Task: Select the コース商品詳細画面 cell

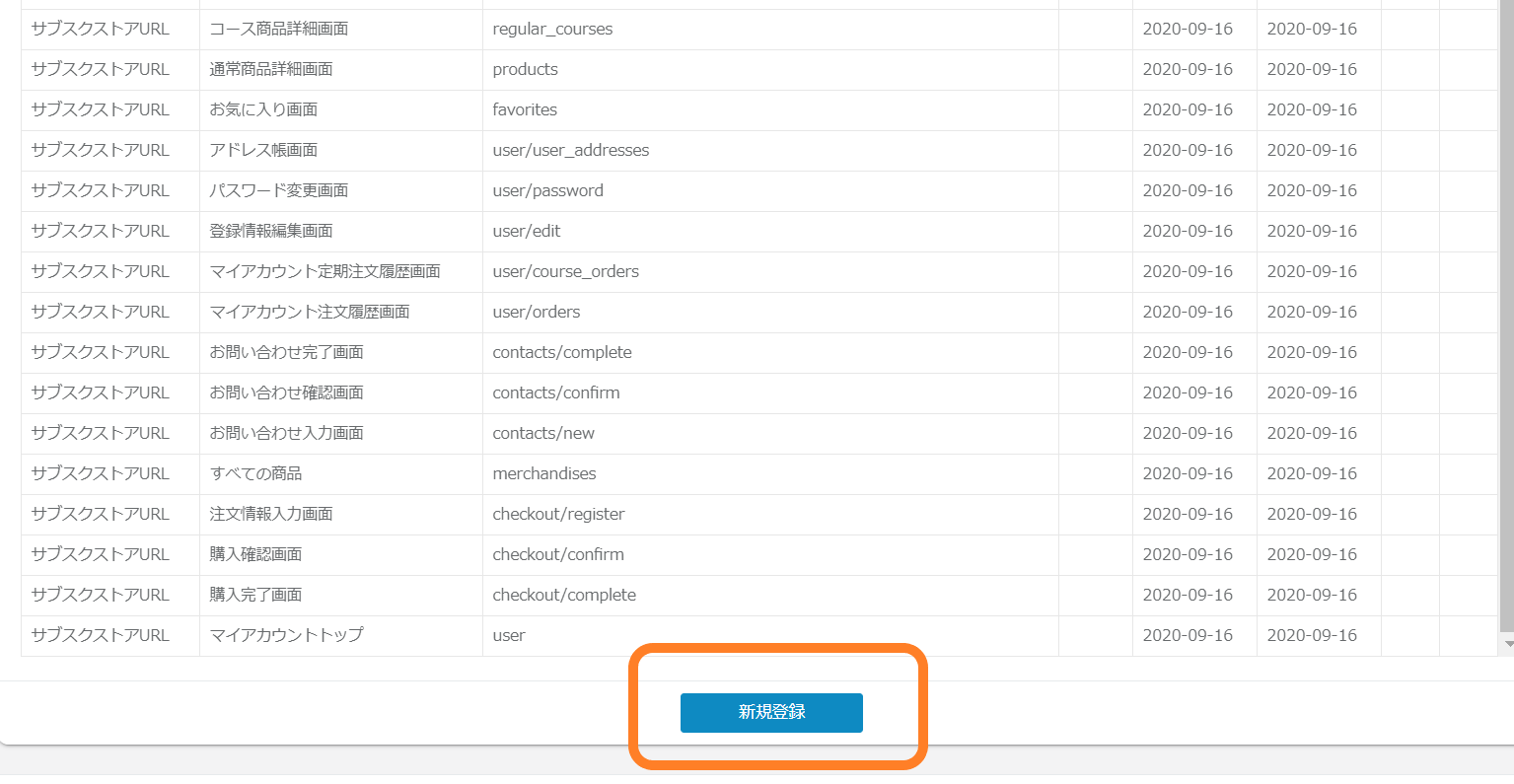Action: tap(279, 30)
